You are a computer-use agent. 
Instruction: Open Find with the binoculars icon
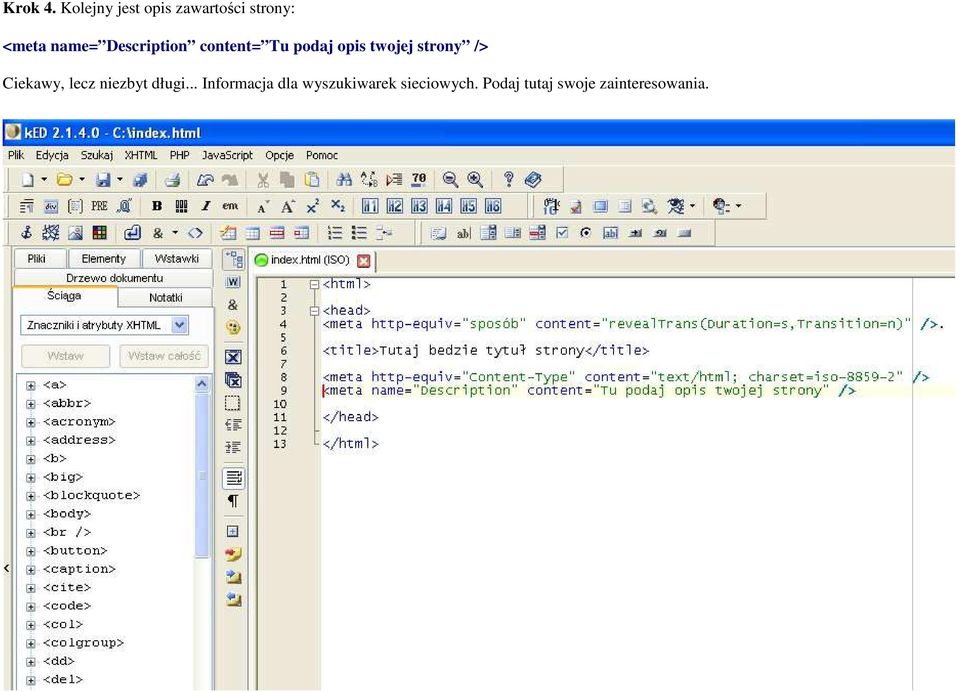pos(344,179)
